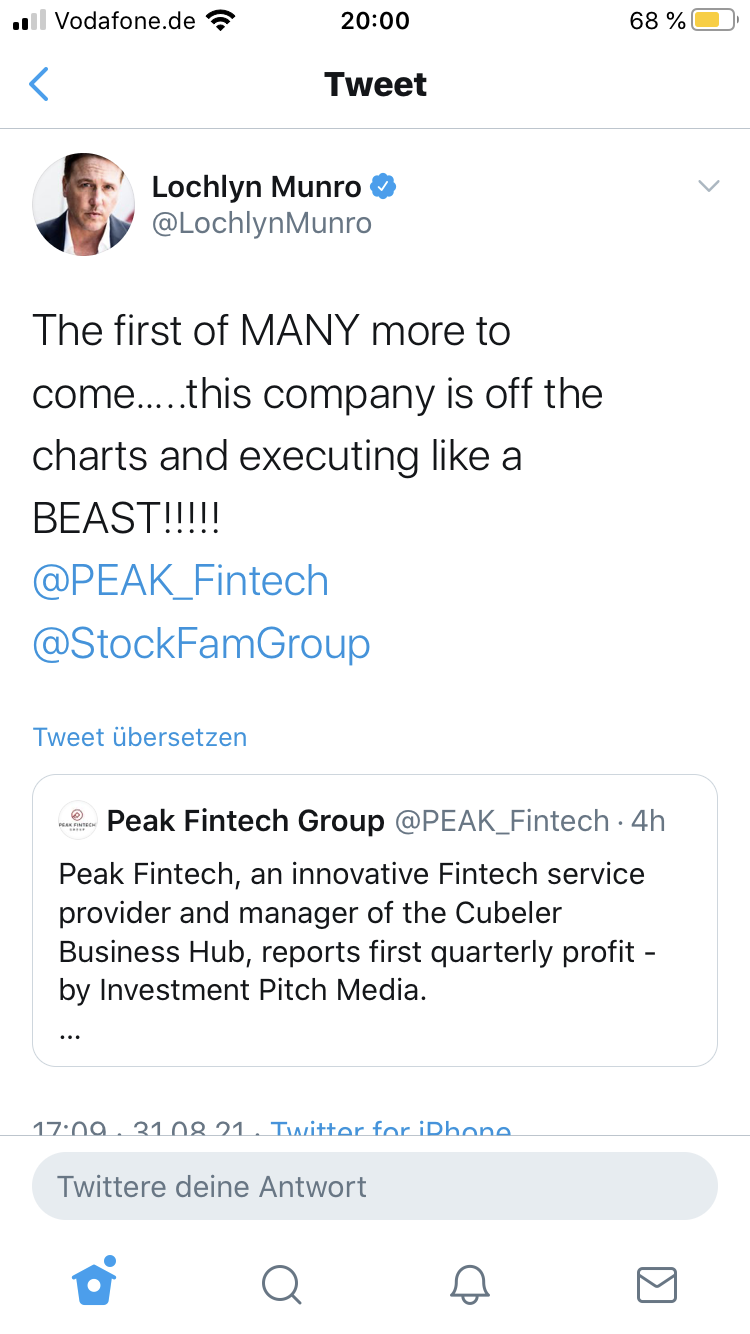750x1334 pixels.
Task: Expand tweet options chevron menu
Action: coord(708,186)
